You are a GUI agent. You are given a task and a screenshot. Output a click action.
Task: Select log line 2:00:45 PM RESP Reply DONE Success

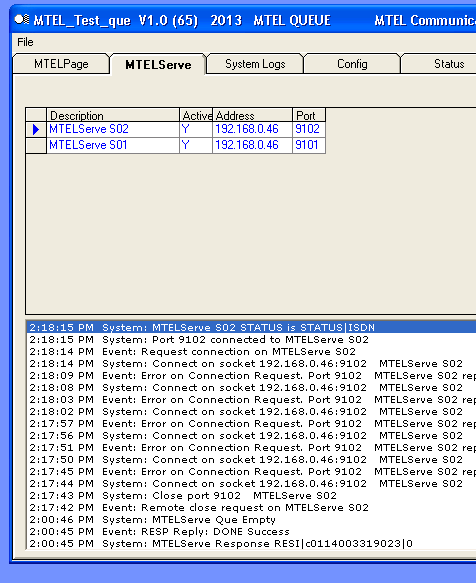coord(252,532)
